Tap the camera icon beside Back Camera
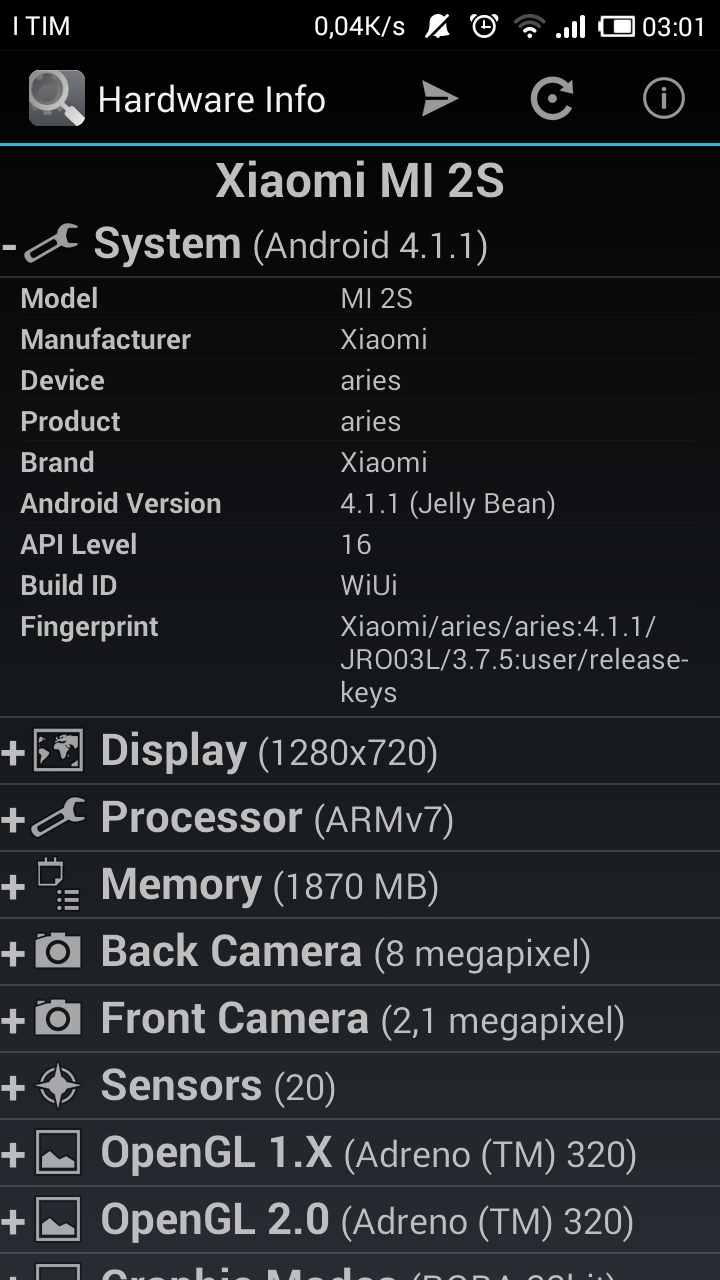 (58, 951)
